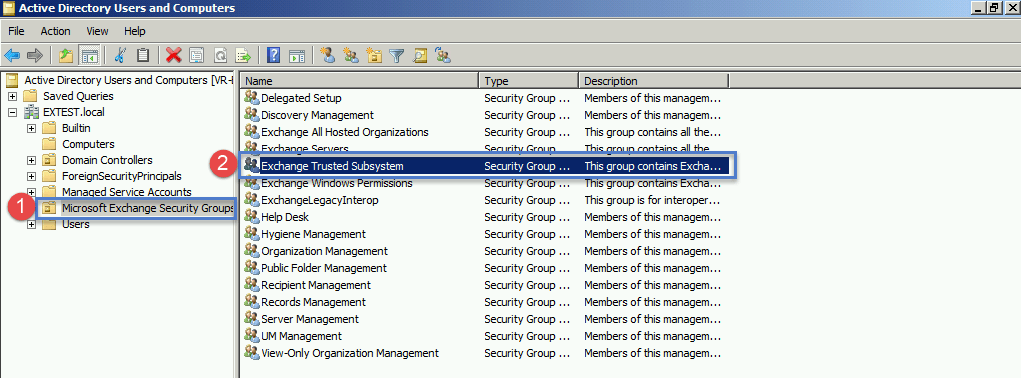Expand the Builtin container
The width and height of the screenshot is (1021, 378).
click(31, 128)
